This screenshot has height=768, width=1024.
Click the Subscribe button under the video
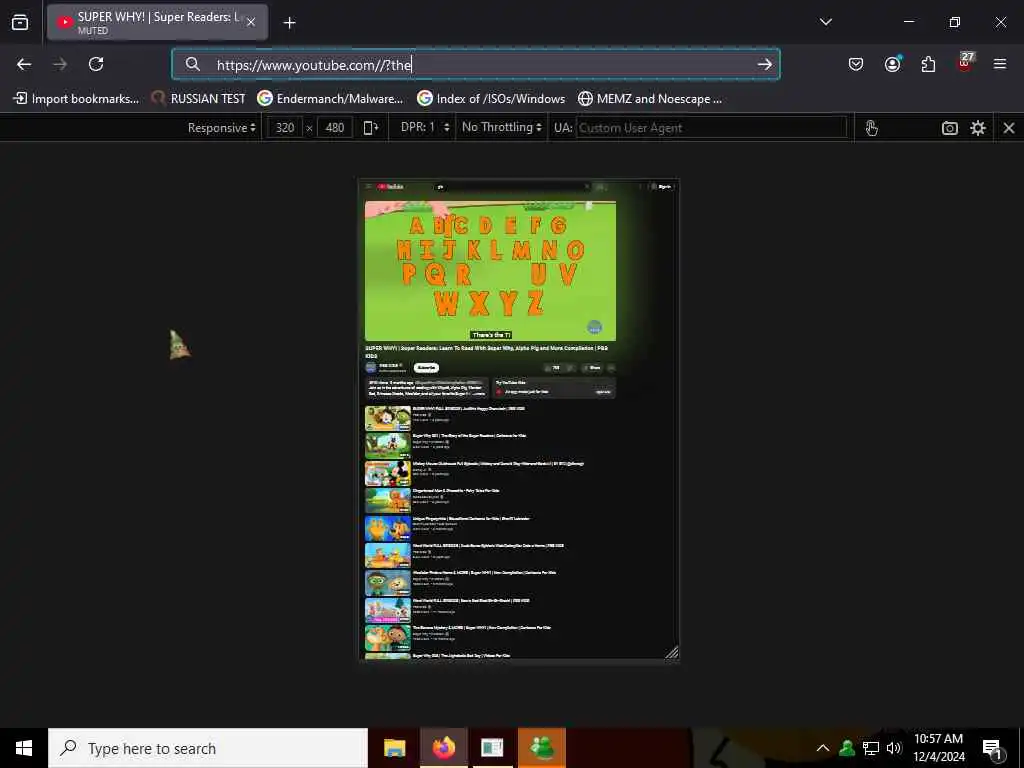pyautogui.click(x=426, y=368)
